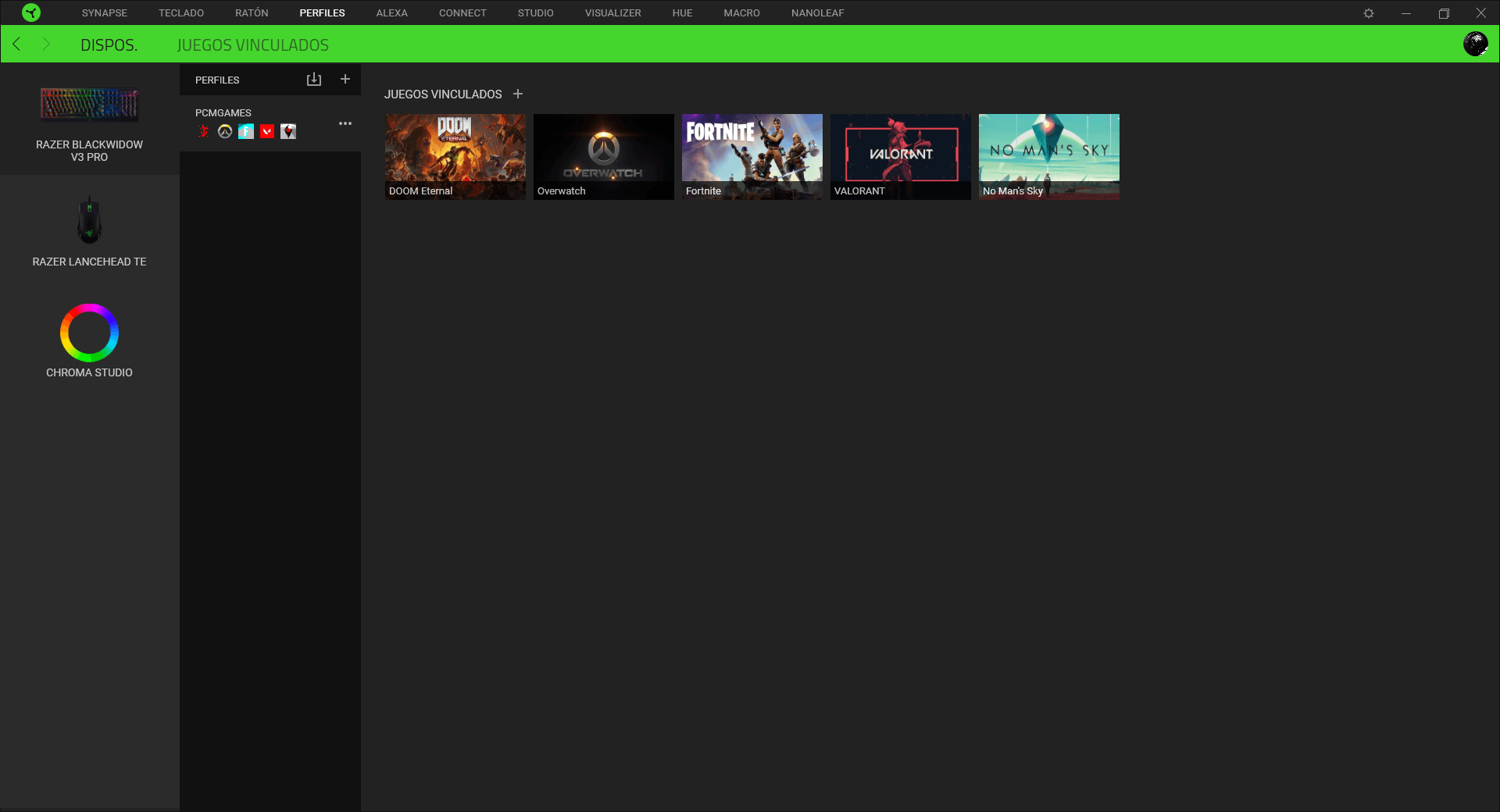The image size is (1500, 812).
Task: Open the CONNECT tab
Action: pyautogui.click(x=462, y=13)
